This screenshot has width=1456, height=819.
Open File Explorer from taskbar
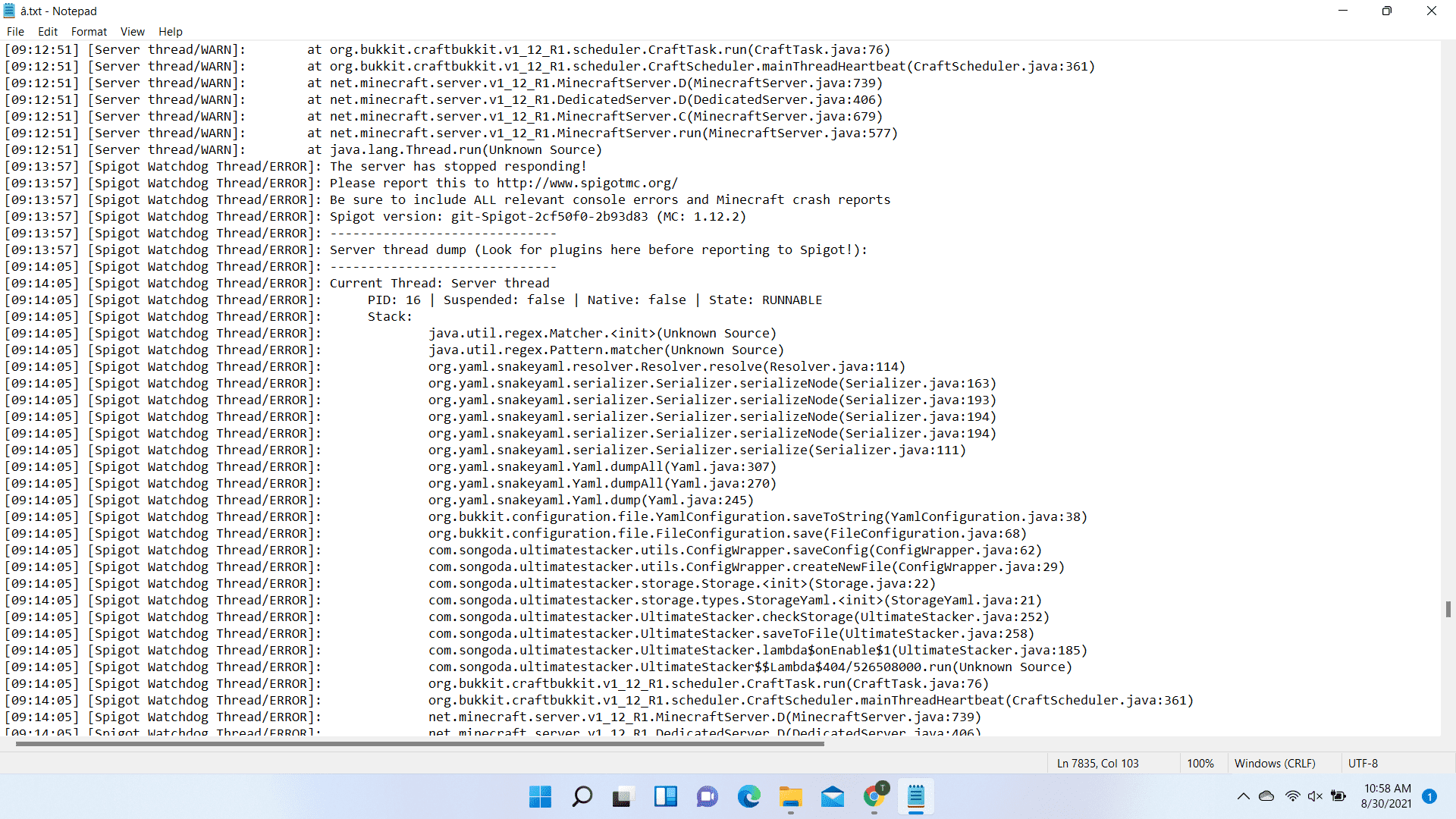point(790,796)
